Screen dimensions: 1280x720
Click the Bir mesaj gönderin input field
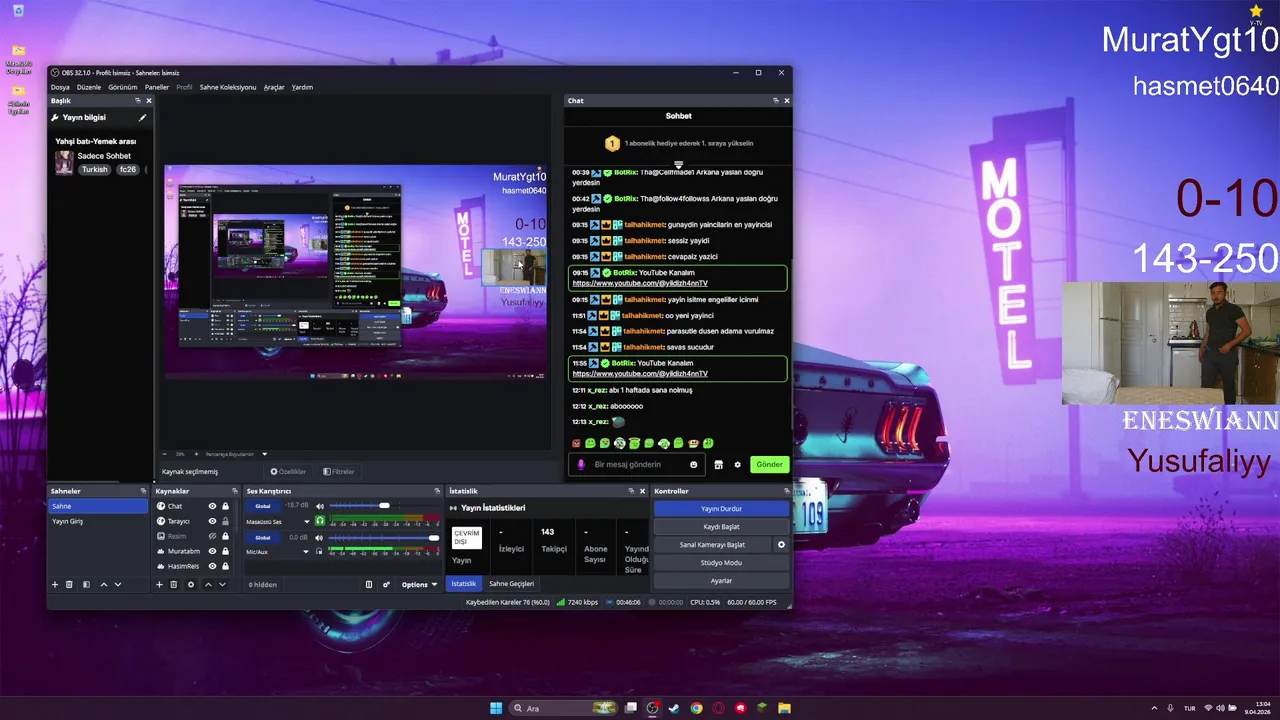(638, 464)
